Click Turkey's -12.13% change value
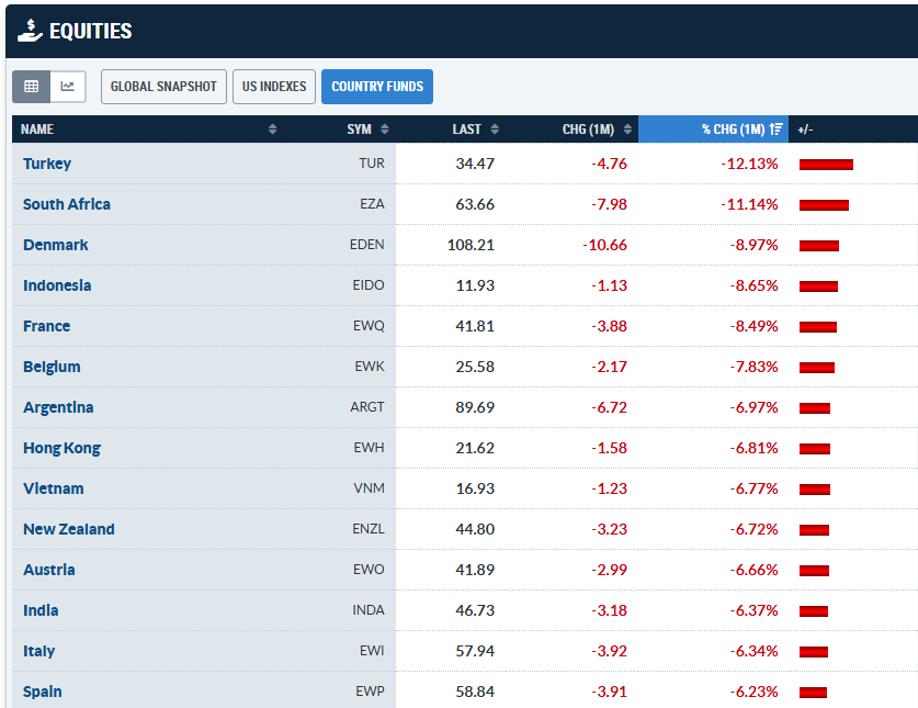 pyautogui.click(x=749, y=163)
